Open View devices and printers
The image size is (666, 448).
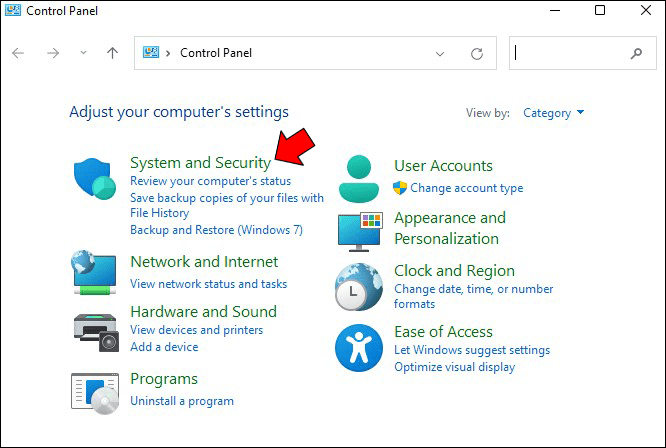[x=197, y=330]
